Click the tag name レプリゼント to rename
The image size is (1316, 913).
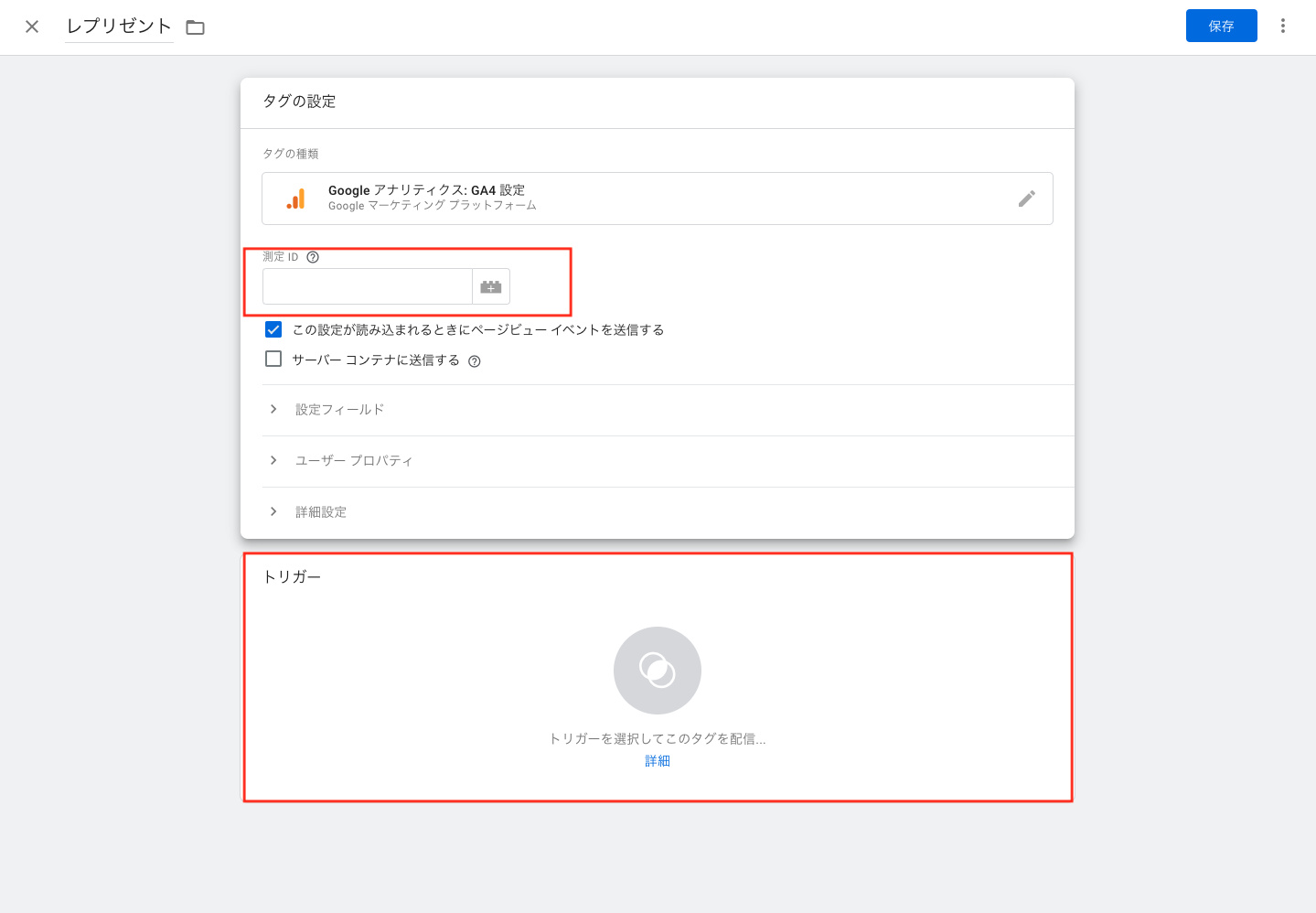(x=119, y=27)
